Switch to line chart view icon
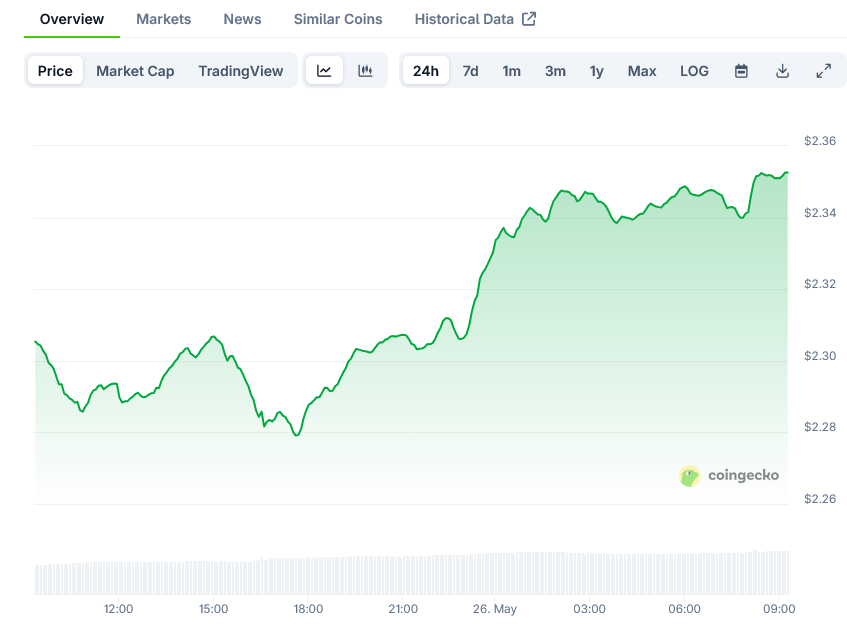Viewport: 847px width, 628px height. [x=324, y=71]
